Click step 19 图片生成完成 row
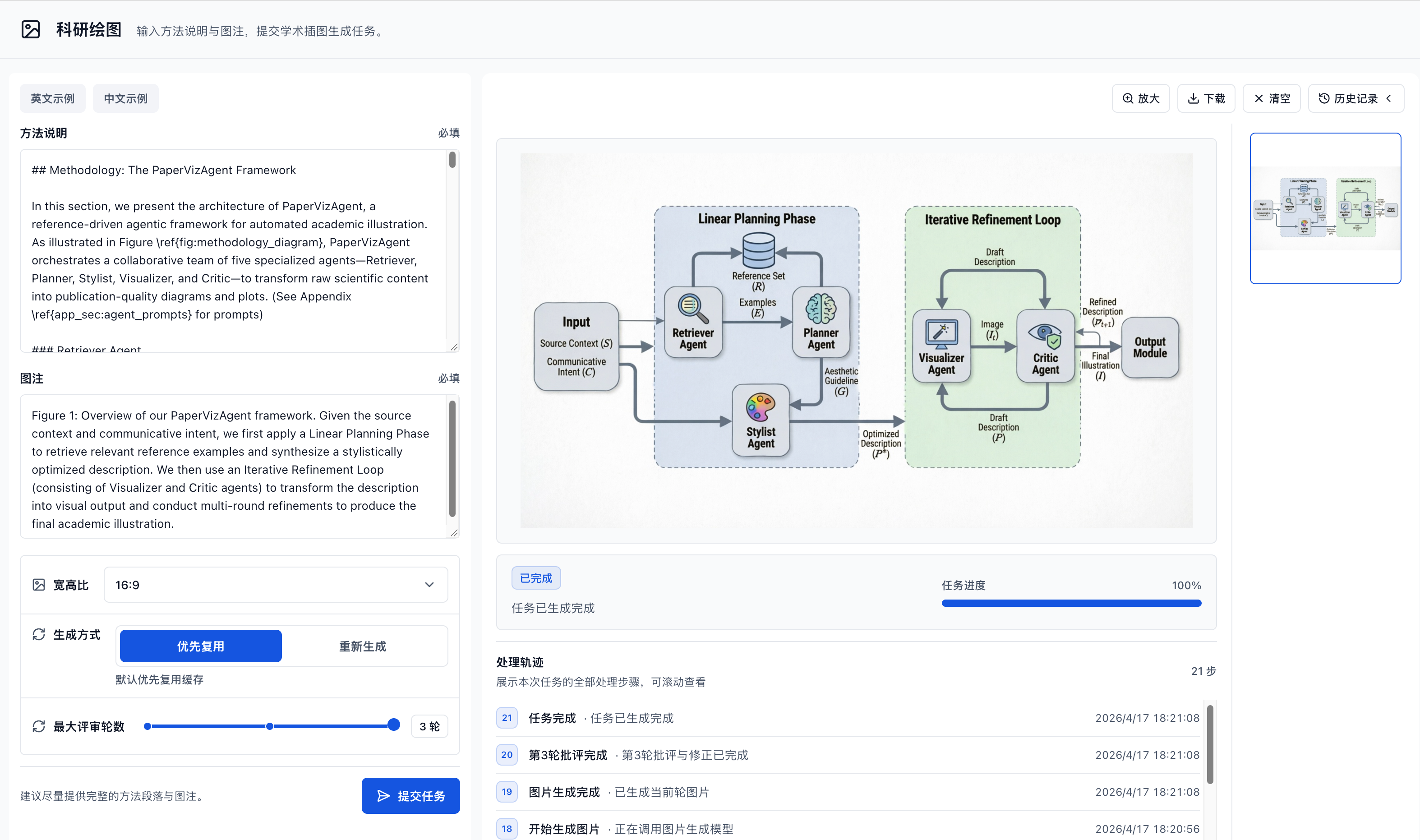Image resolution: width=1420 pixels, height=840 pixels. pyautogui.click(x=848, y=792)
